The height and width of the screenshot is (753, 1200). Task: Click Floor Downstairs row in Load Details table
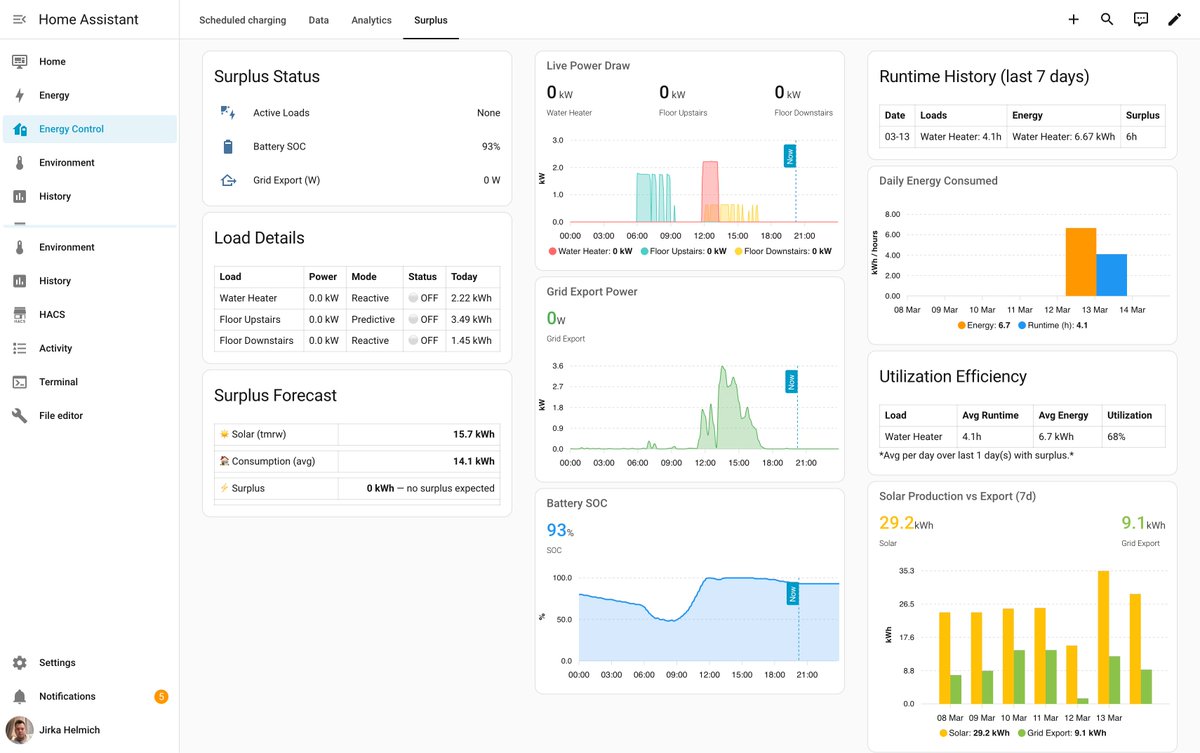pyautogui.click(x=357, y=340)
